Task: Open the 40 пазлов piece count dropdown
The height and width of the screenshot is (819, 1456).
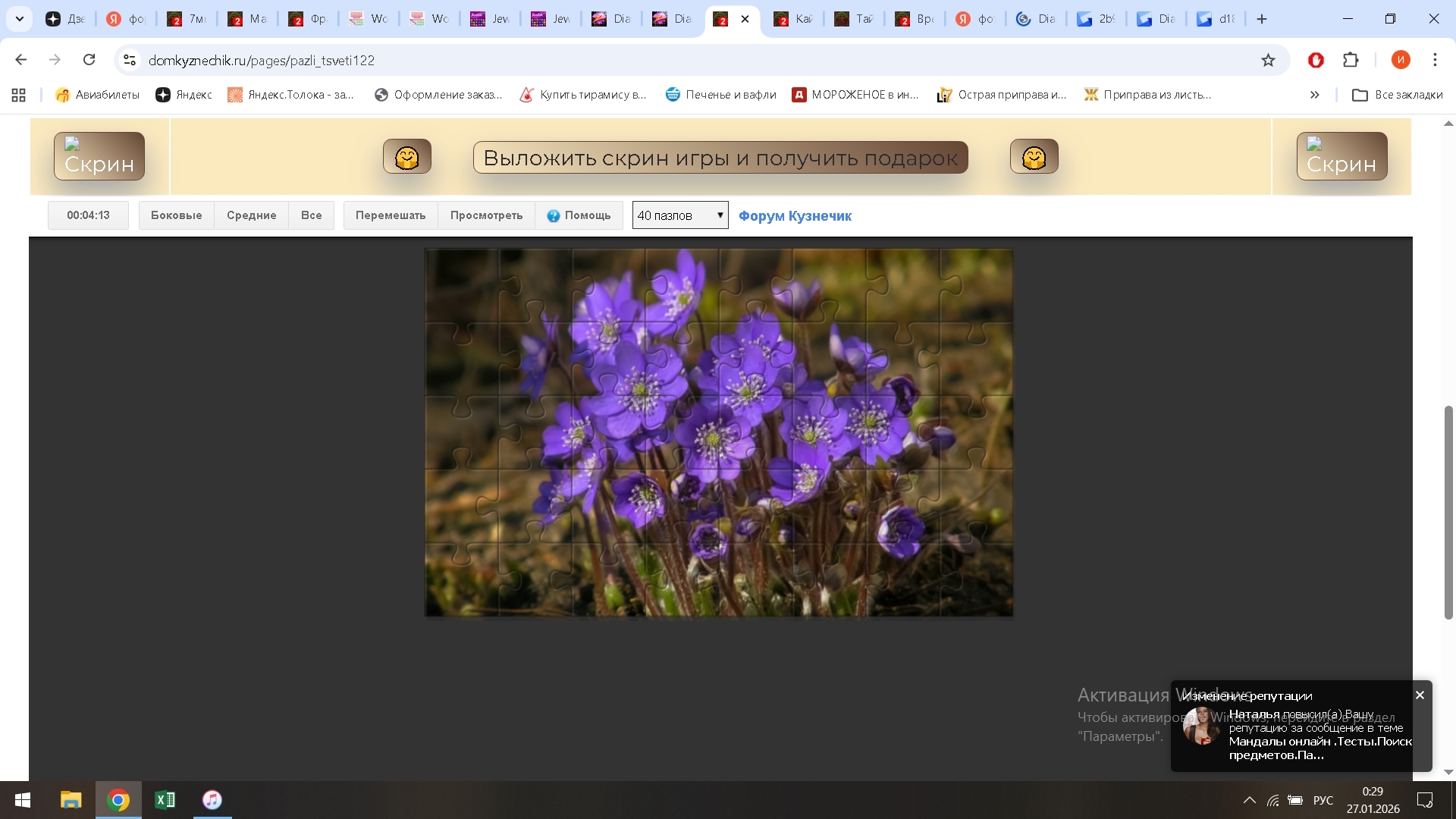Action: pyautogui.click(x=680, y=215)
